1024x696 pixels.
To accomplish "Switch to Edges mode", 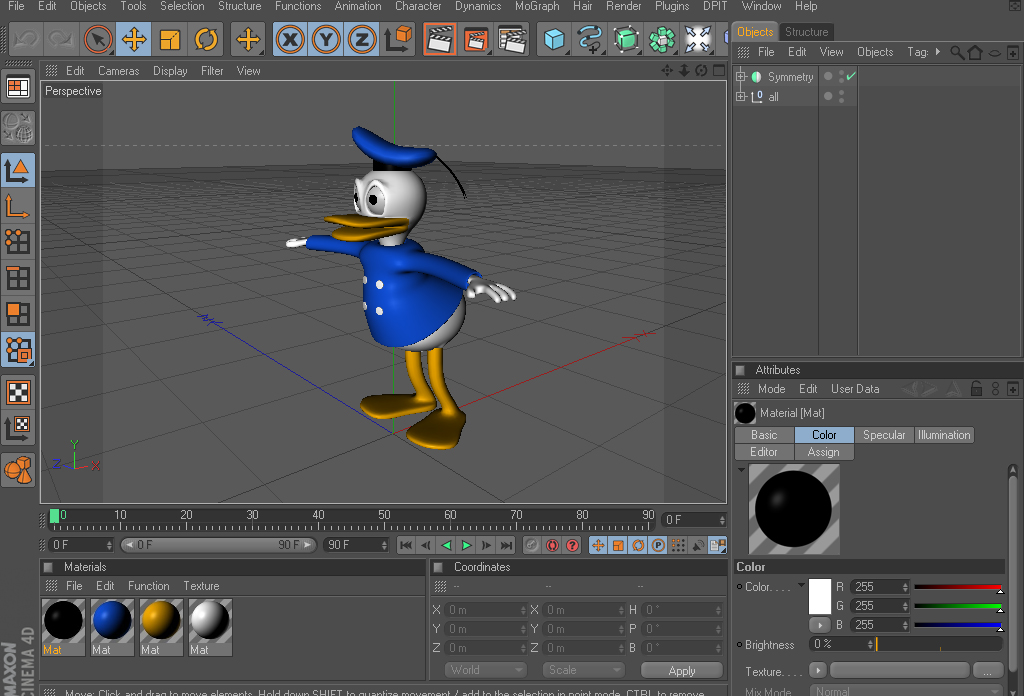I will tap(18, 278).
